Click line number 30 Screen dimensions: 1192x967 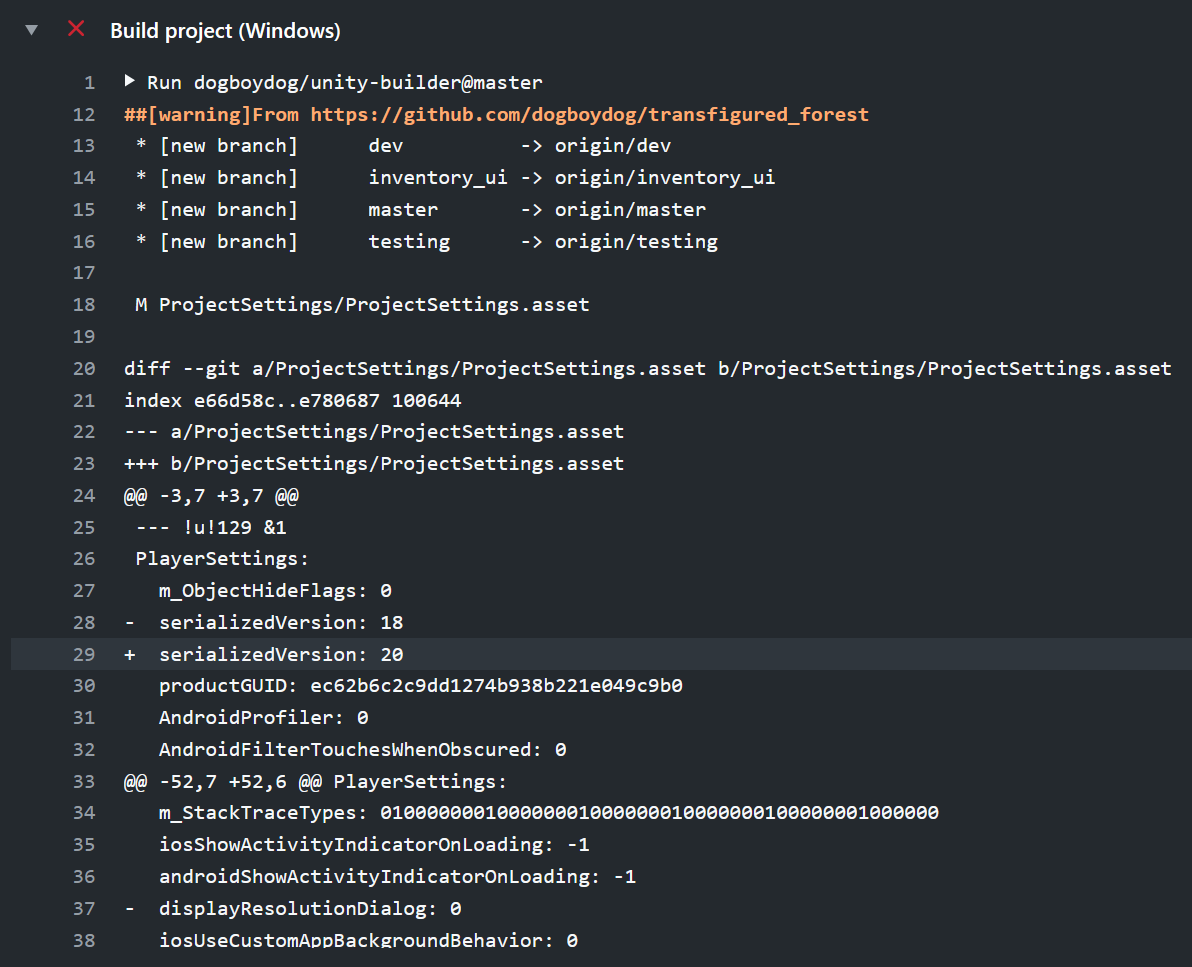tap(84, 686)
